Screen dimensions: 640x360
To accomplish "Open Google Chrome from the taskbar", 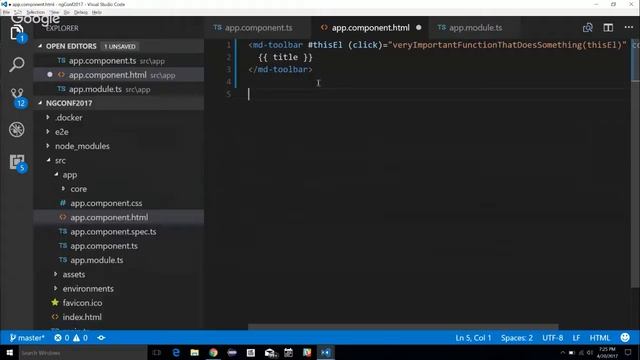I will (x=213, y=352).
